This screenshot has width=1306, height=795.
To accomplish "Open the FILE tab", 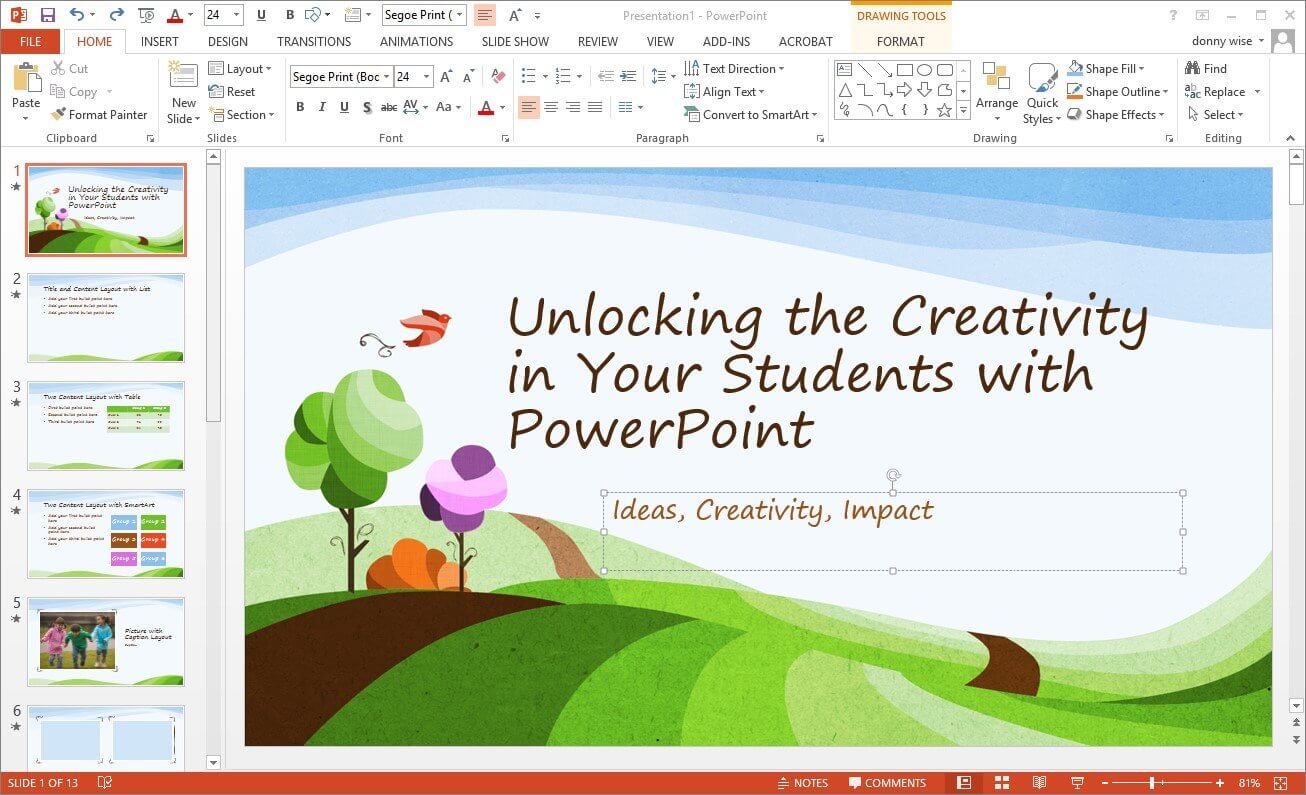I will (x=30, y=42).
